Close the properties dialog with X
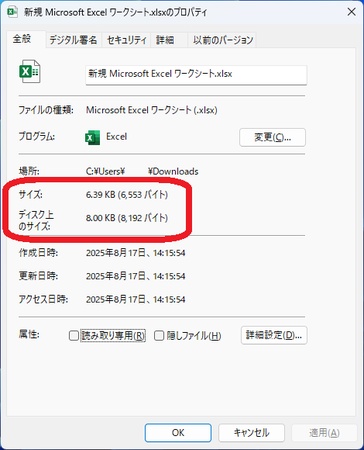Viewport: 364px width, 450px height. [351, 12]
